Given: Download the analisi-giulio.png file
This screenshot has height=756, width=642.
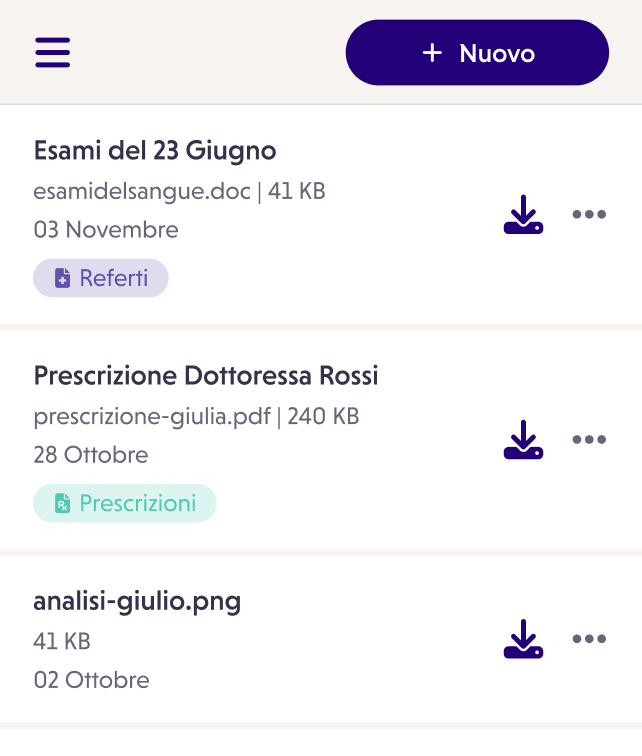Looking at the screenshot, I should click(x=523, y=640).
